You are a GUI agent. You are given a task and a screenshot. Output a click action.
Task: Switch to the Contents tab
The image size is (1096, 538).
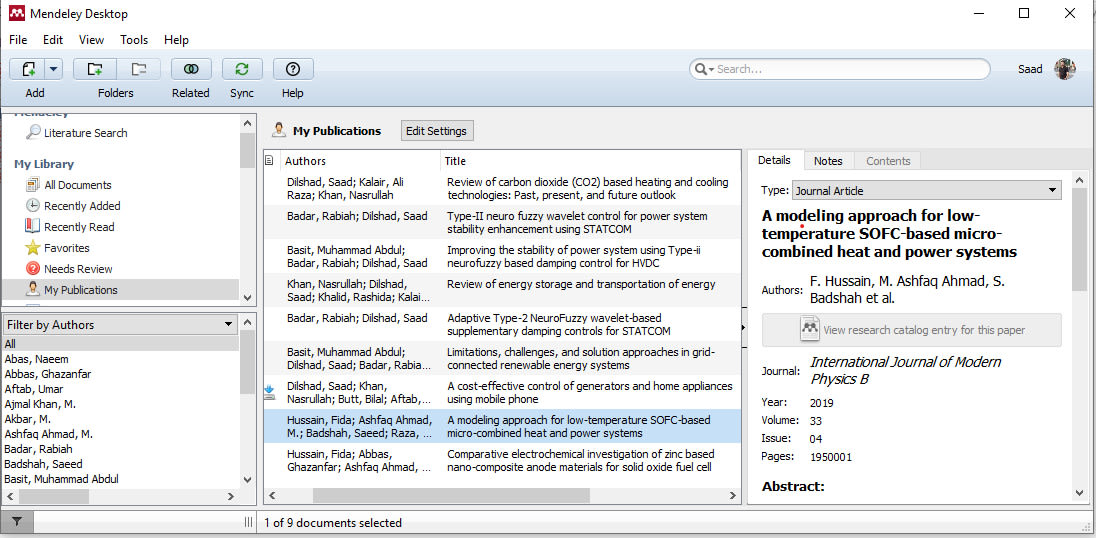[x=888, y=161]
